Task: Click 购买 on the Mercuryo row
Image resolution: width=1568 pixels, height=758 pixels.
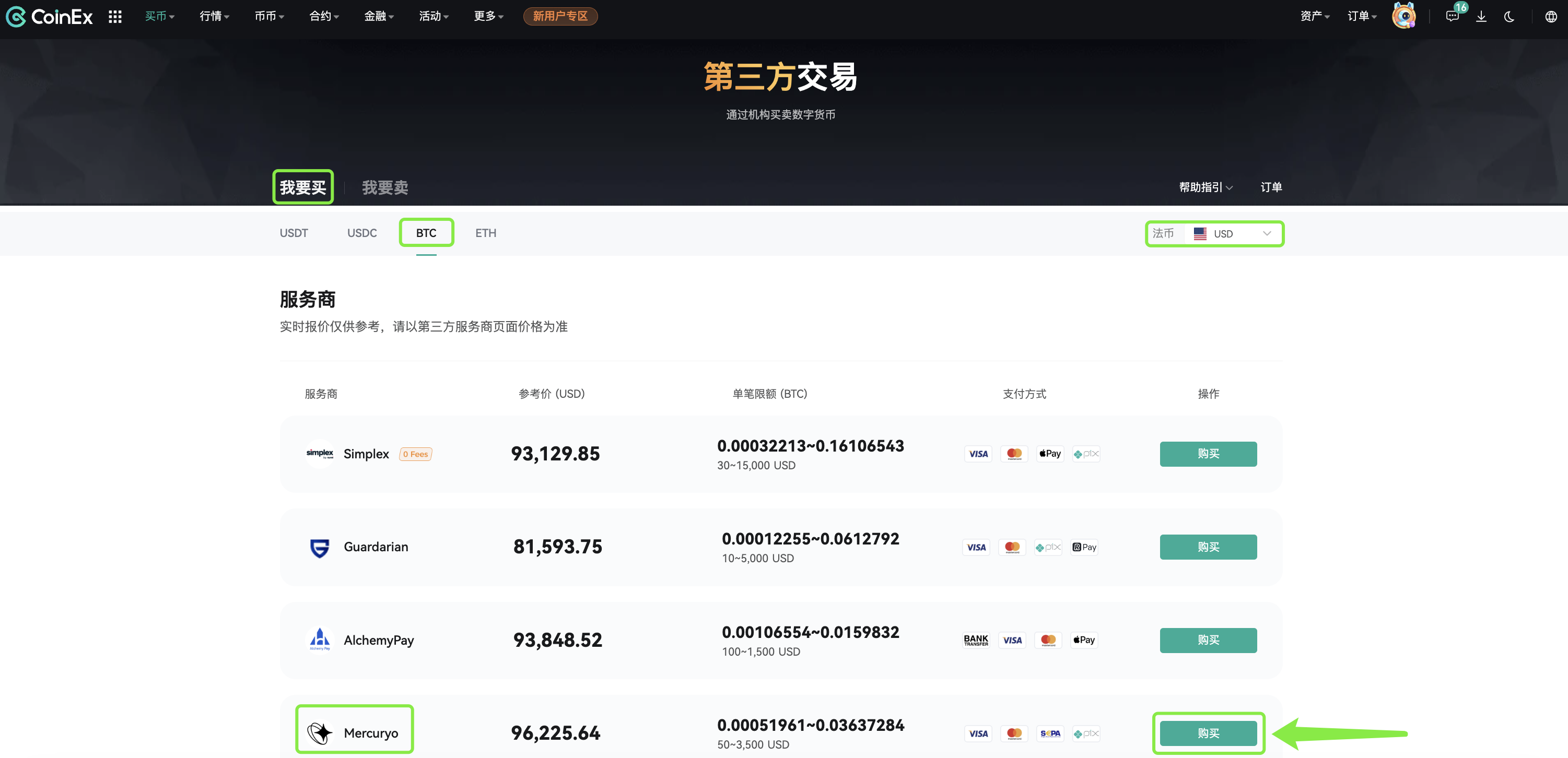Action: click(1208, 733)
